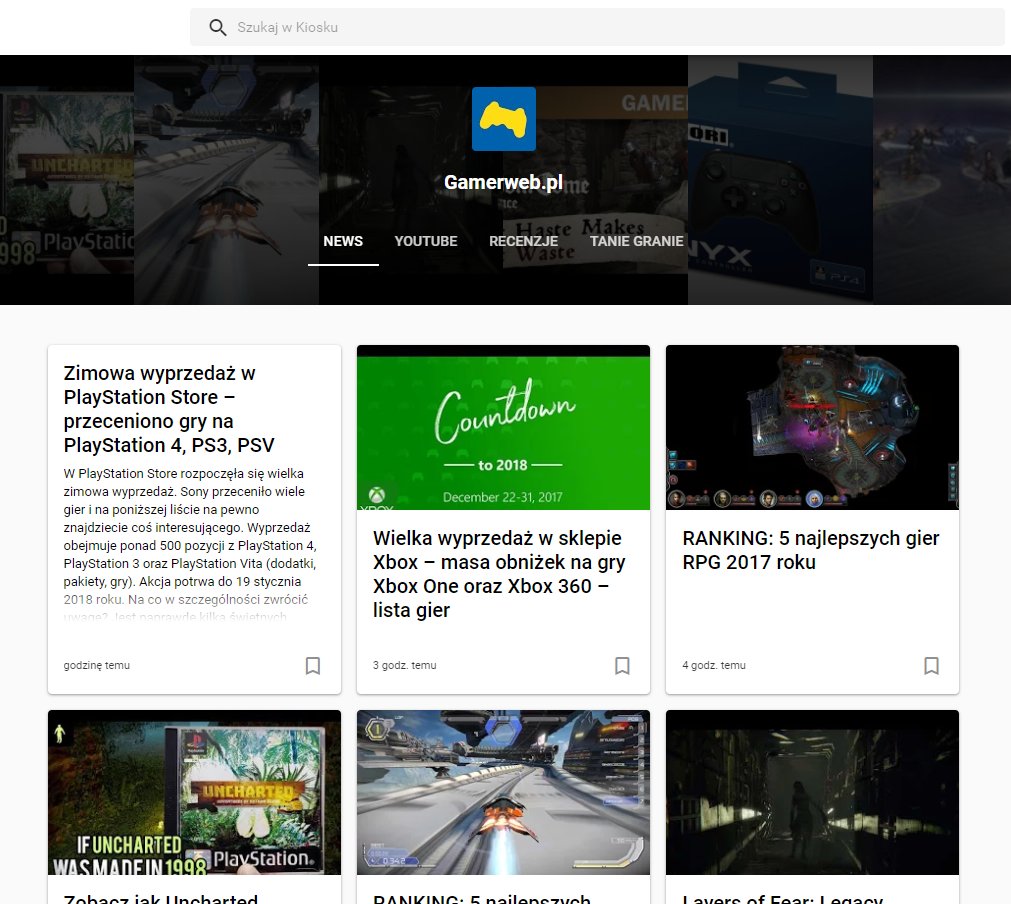
Task: Switch to the YOUTUBE tab
Action: pos(426,241)
